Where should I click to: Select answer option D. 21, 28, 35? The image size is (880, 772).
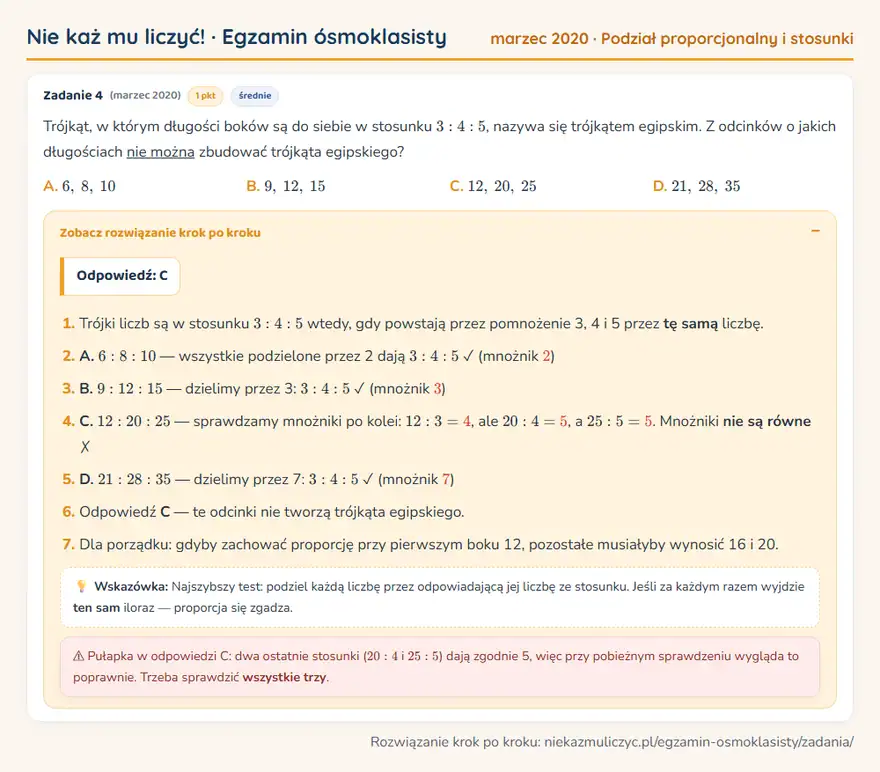[x=696, y=186]
